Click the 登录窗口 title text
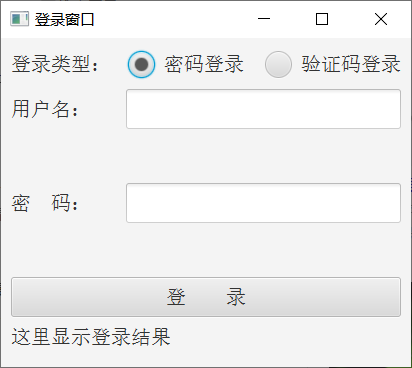 coord(65,19)
